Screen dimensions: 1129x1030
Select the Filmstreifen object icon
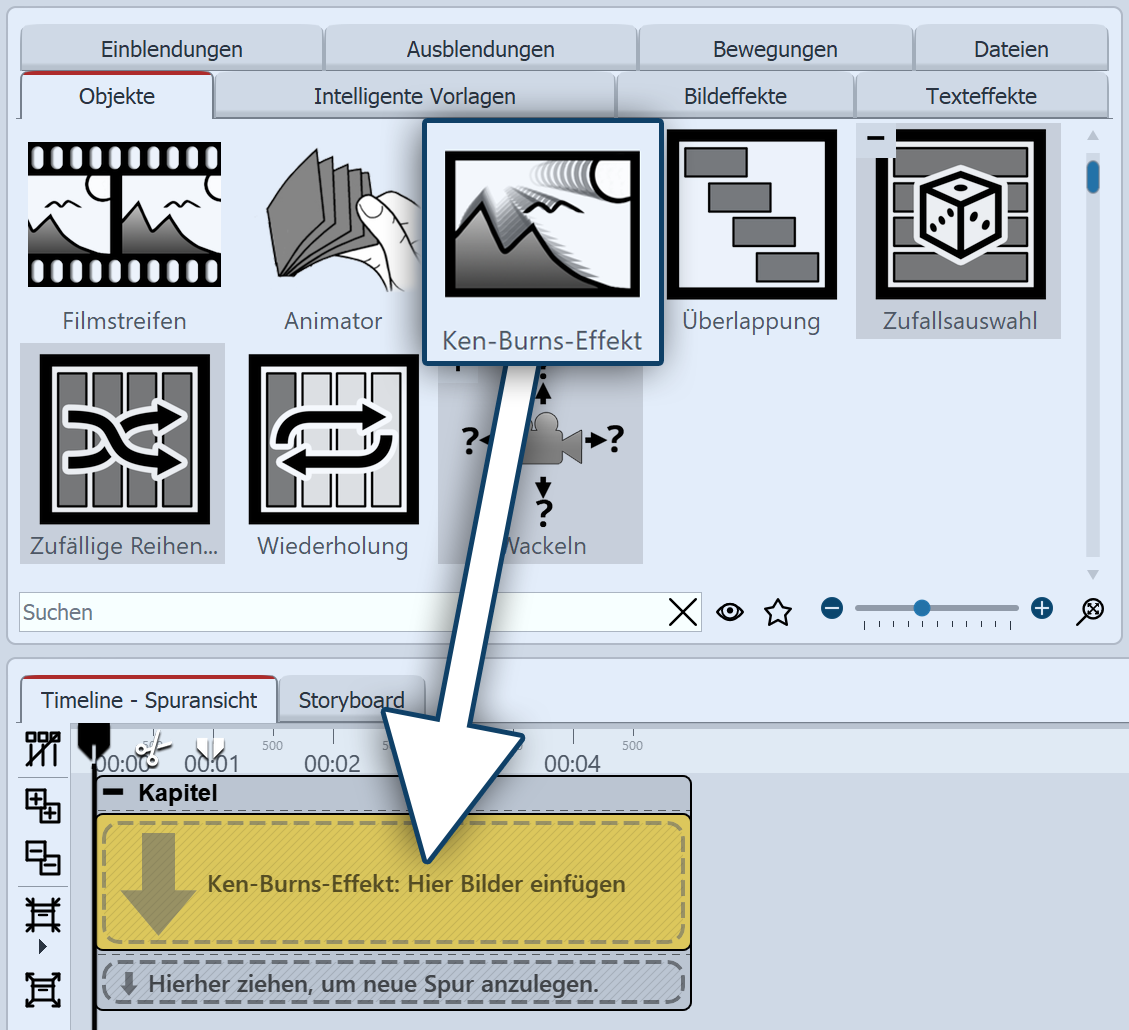(122, 215)
